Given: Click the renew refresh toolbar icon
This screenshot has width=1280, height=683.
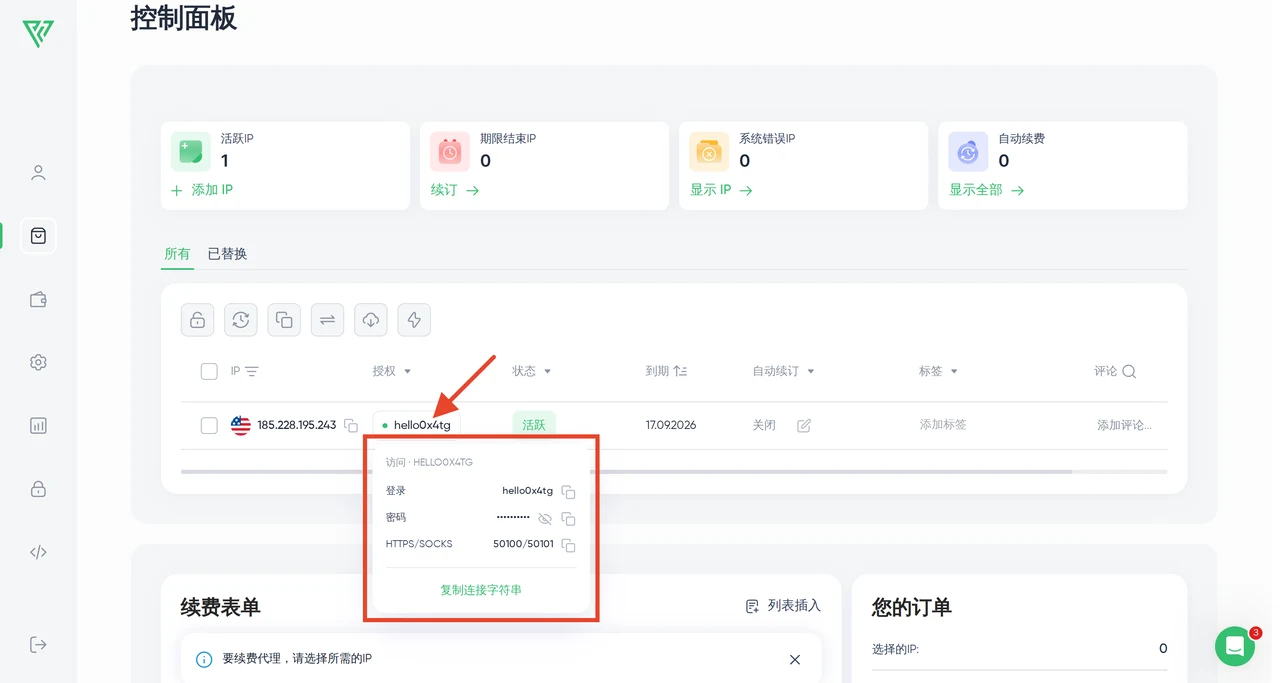Looking at the screenshot, I should (x=241, y=320).
